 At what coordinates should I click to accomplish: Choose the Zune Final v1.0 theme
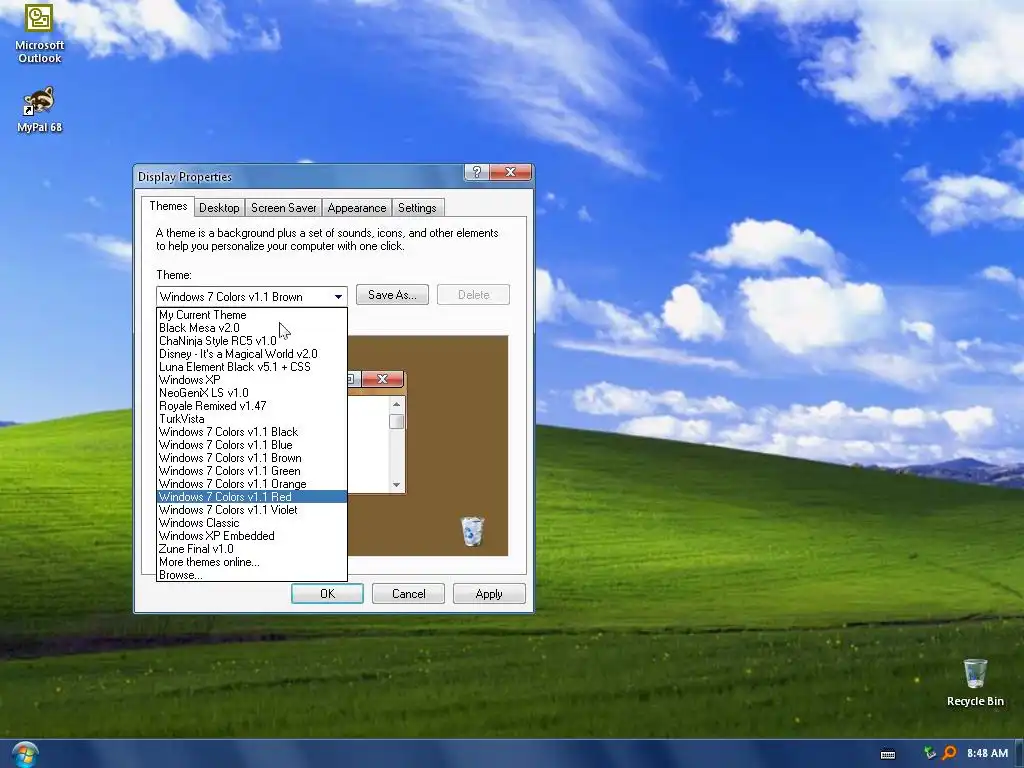[x=251, y=549]
